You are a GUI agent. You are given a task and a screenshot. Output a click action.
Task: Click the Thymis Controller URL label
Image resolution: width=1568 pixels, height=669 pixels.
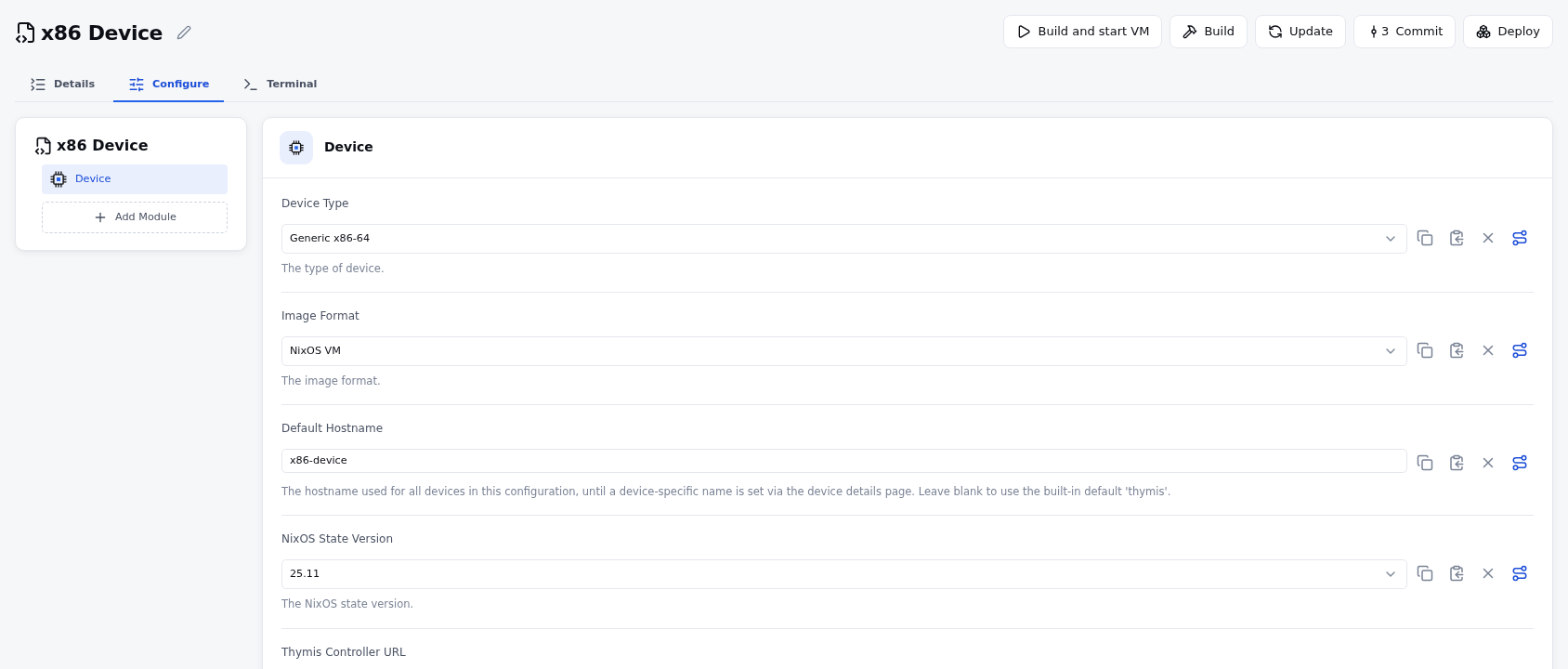pos(344,652)
